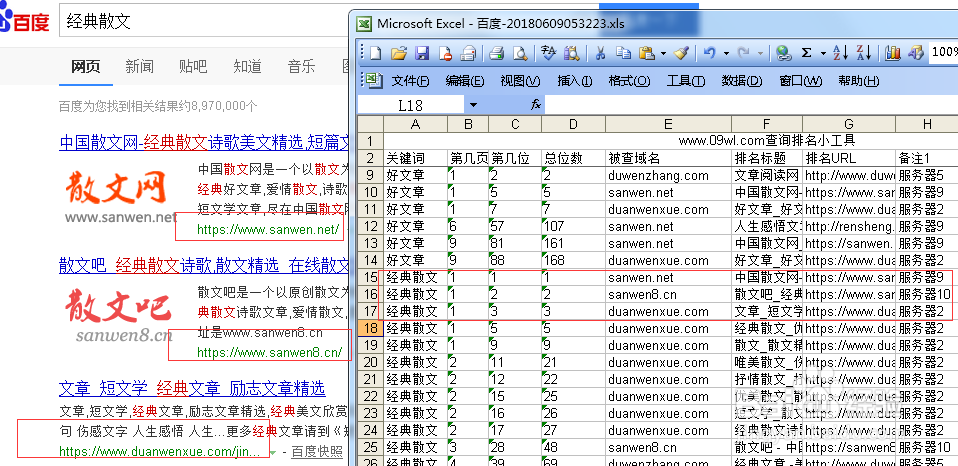The height and width of the screenshot is (466, 958).
Task: Expand the Undo history dropdown arrow
Action: click(x=726, y=54)
